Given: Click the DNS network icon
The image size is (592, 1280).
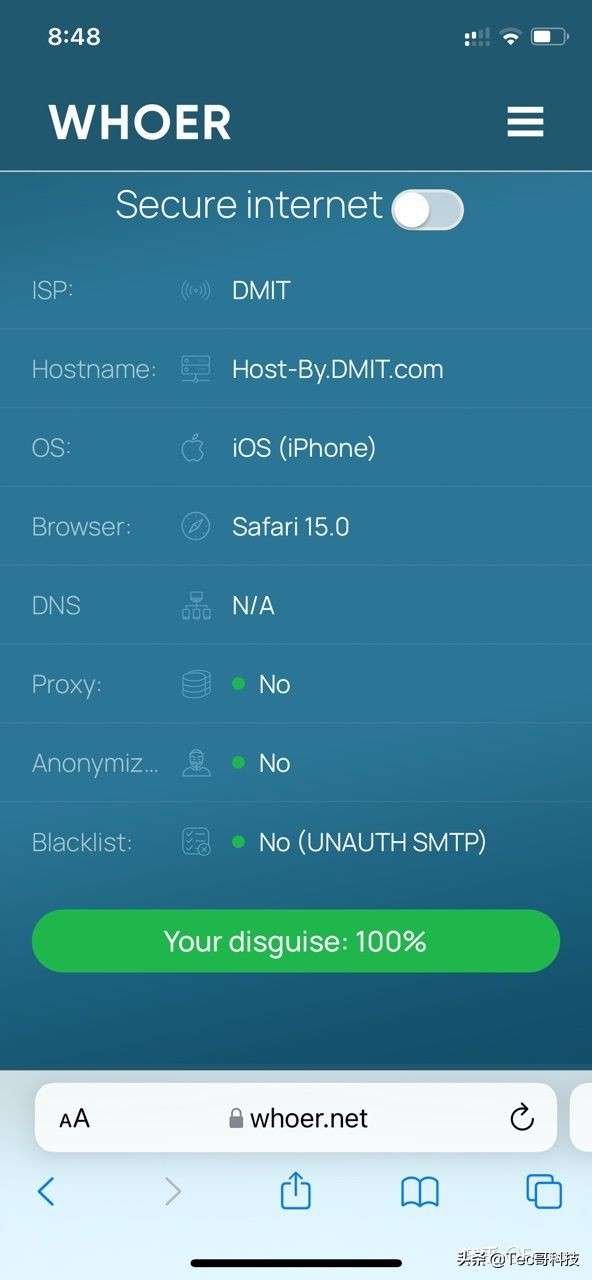Looking at the screenshot, I should [196, 605].
